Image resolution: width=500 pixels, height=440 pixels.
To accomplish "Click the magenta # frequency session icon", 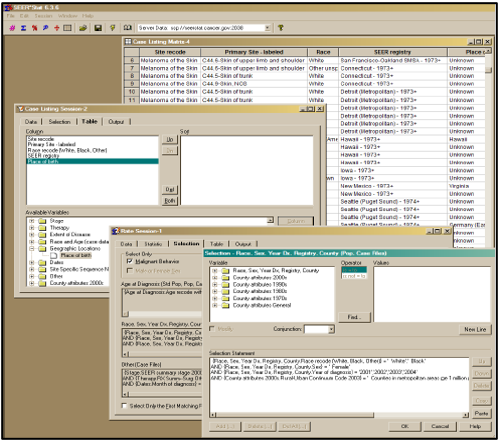I will point(12,28).
